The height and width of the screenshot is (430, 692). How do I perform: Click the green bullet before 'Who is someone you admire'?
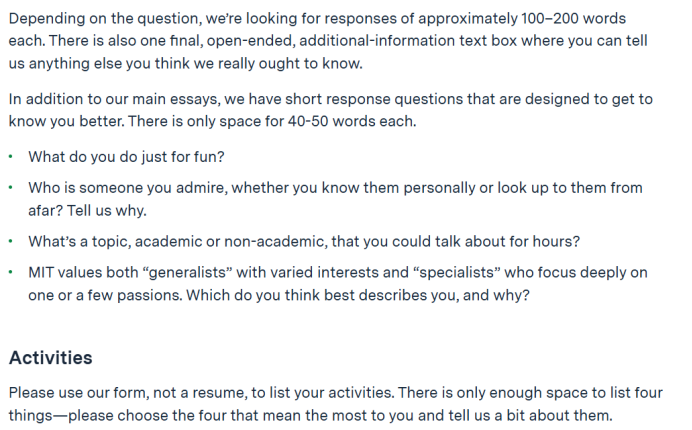click(11, 188)
